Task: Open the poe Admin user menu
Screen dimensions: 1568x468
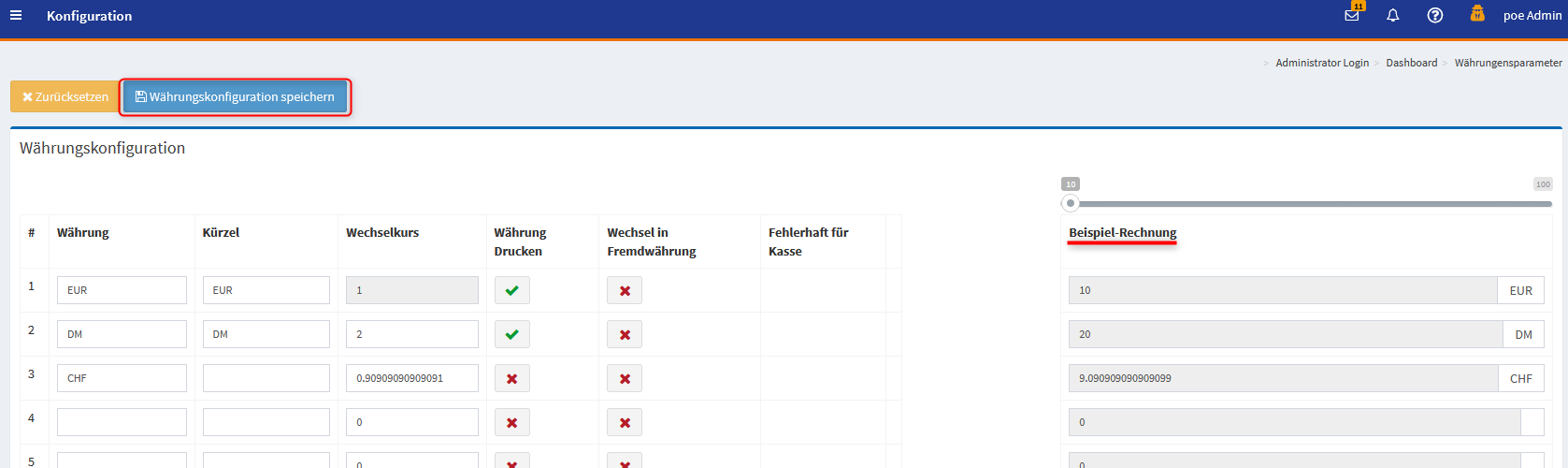Action: (1532, 16)
